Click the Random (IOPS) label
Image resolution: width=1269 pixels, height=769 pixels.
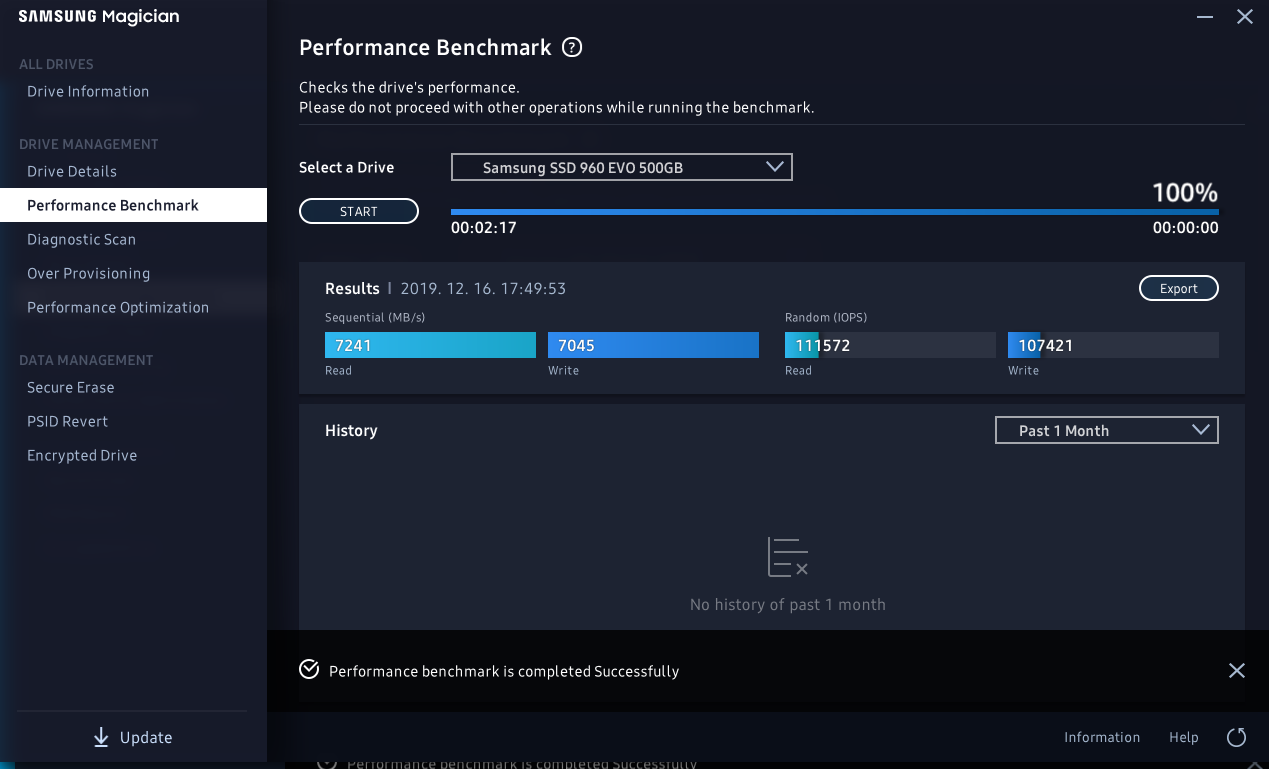point(826,317)
